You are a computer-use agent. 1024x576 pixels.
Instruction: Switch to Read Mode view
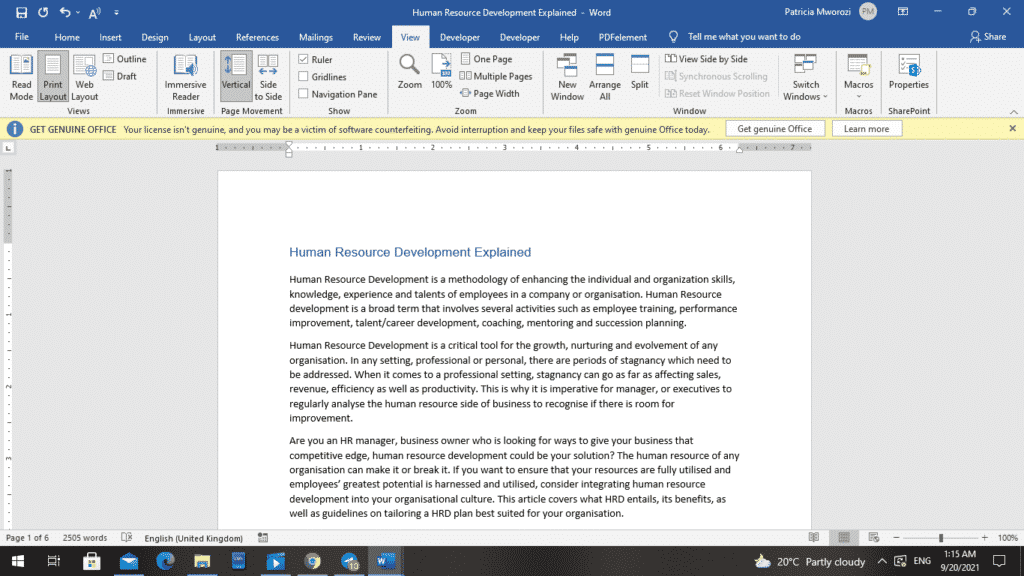pos(21,76)
